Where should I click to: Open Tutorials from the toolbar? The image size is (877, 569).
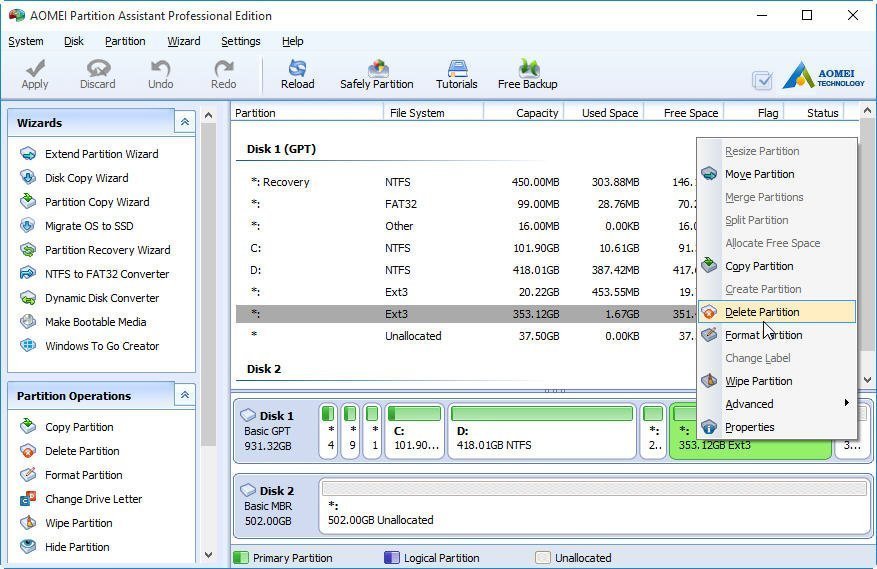457,73
